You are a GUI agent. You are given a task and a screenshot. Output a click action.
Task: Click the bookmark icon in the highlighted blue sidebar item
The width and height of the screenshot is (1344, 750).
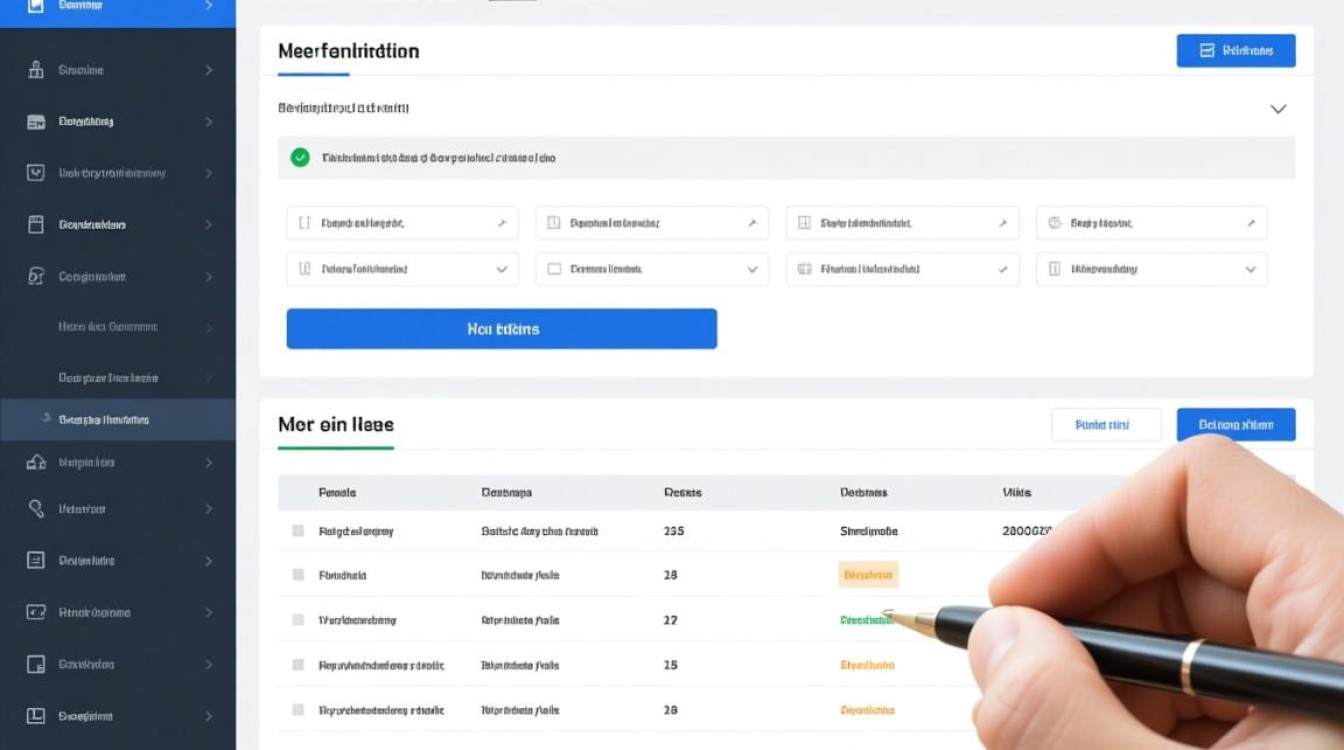tap(36, 5)
